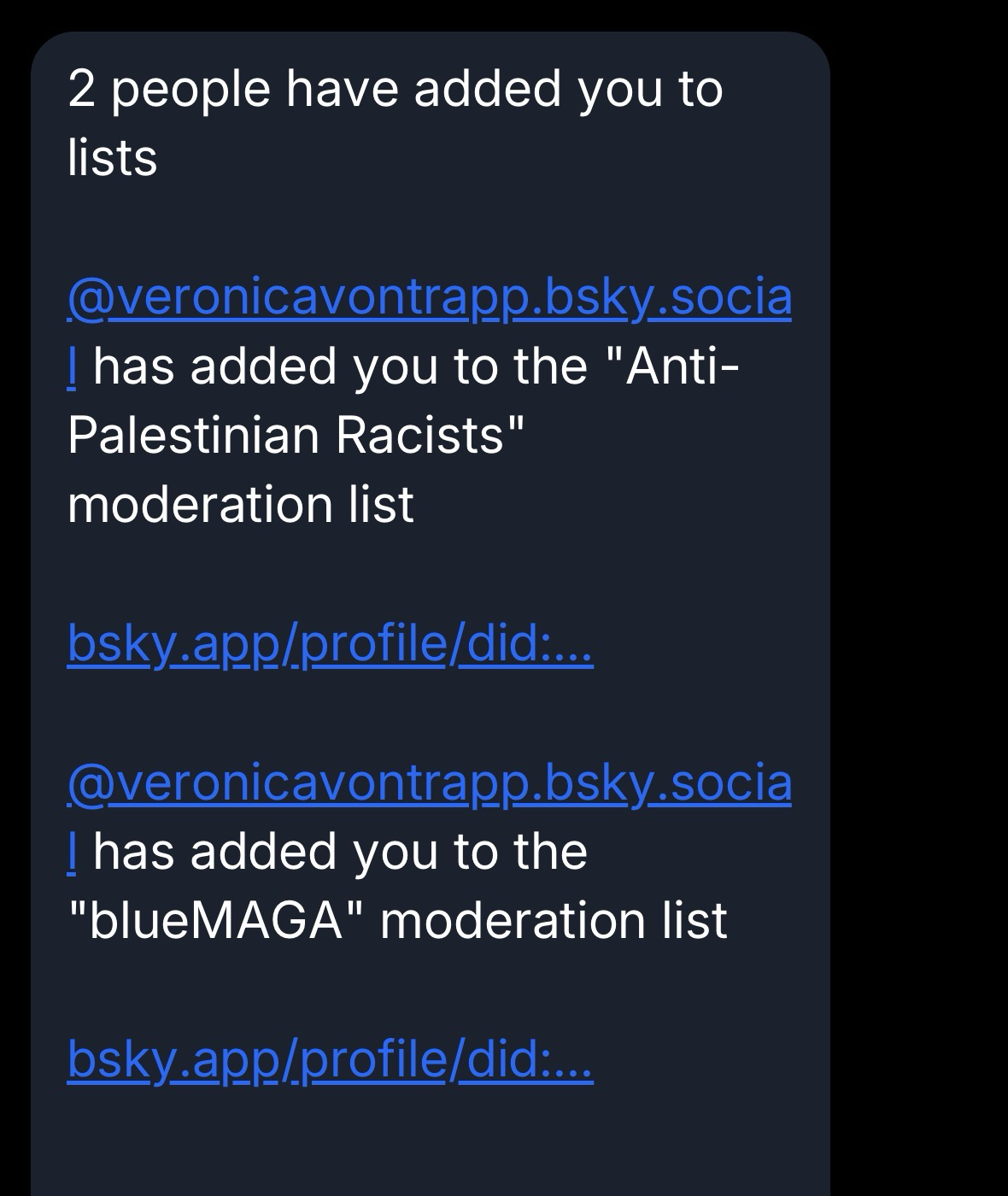Screen dimensions: 1008x1196
Task: Open first @veronicavontrapp.bsky.social mention above Anti-Palestinian text
Action: [429, 297]
